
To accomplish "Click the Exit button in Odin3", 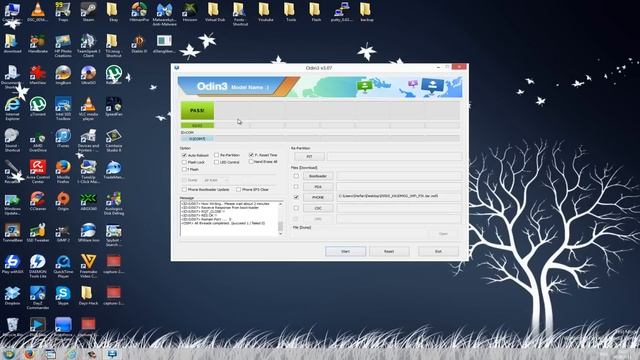I will [438, 251].
